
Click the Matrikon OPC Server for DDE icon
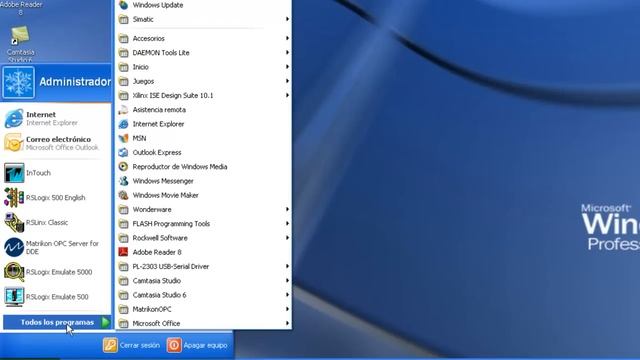[x=14, y=247]
